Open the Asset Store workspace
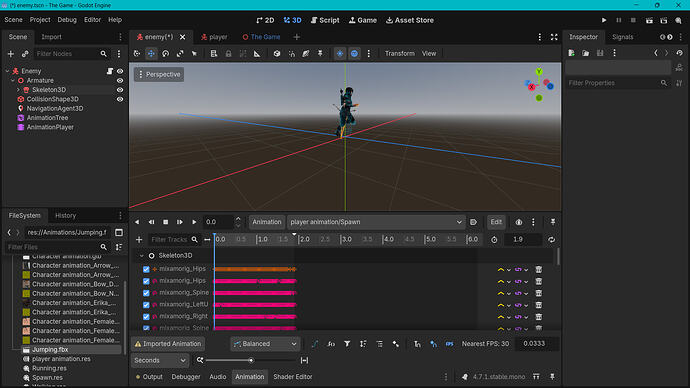 pos(410,20)
